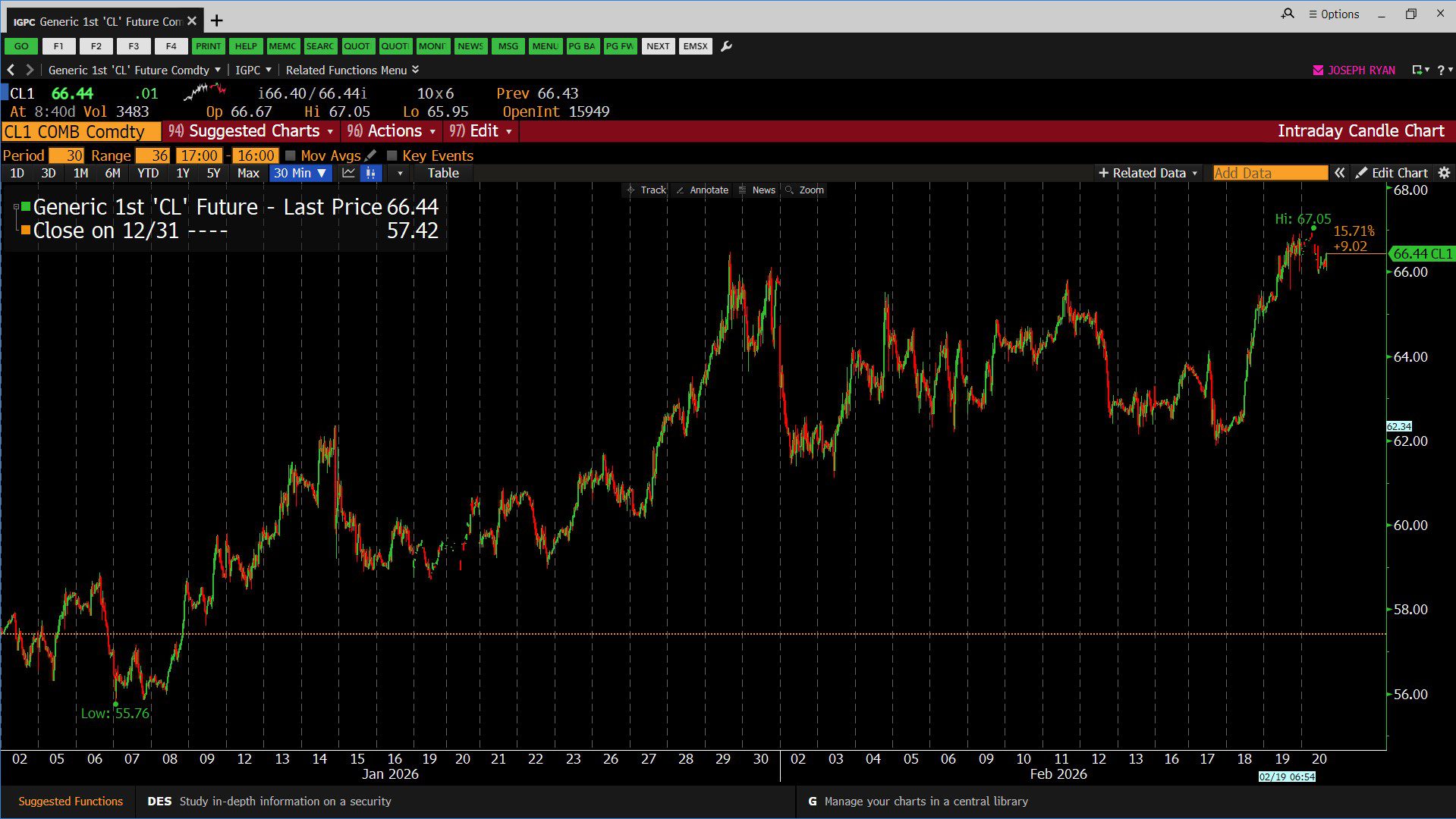Go back with left arrow navigation icon
The image size is (1456, 819).
coord(11,70)
